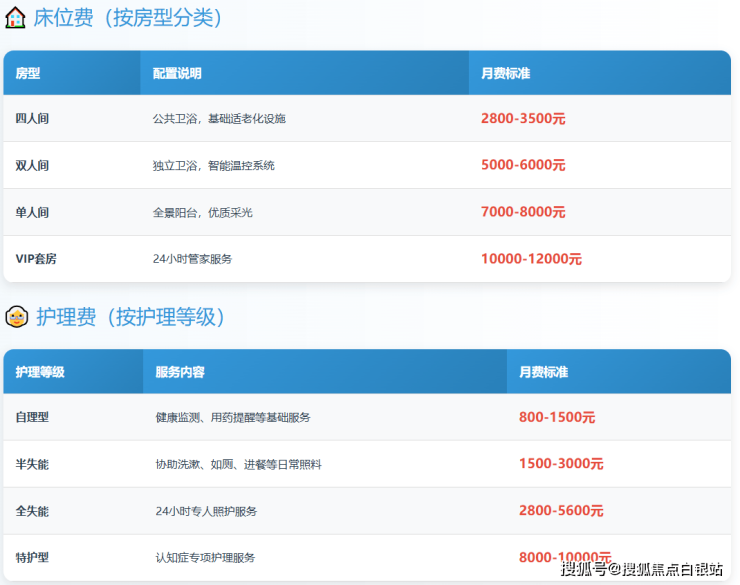Click the 半失能 price 1500-3000元

[561, 464]
